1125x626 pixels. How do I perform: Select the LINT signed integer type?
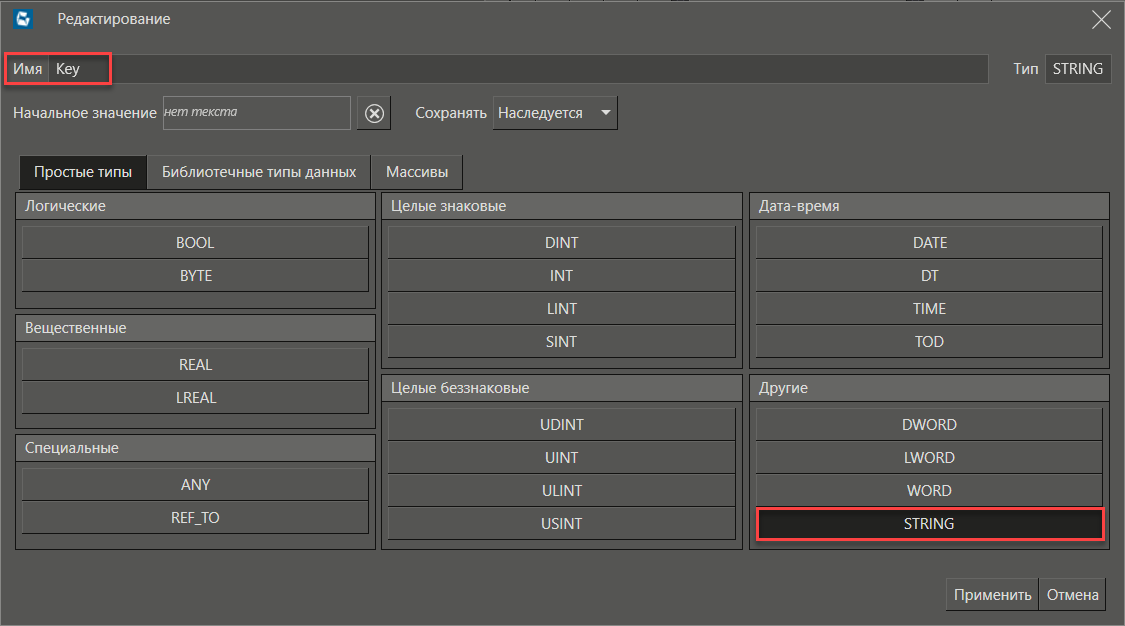(562, 308)
